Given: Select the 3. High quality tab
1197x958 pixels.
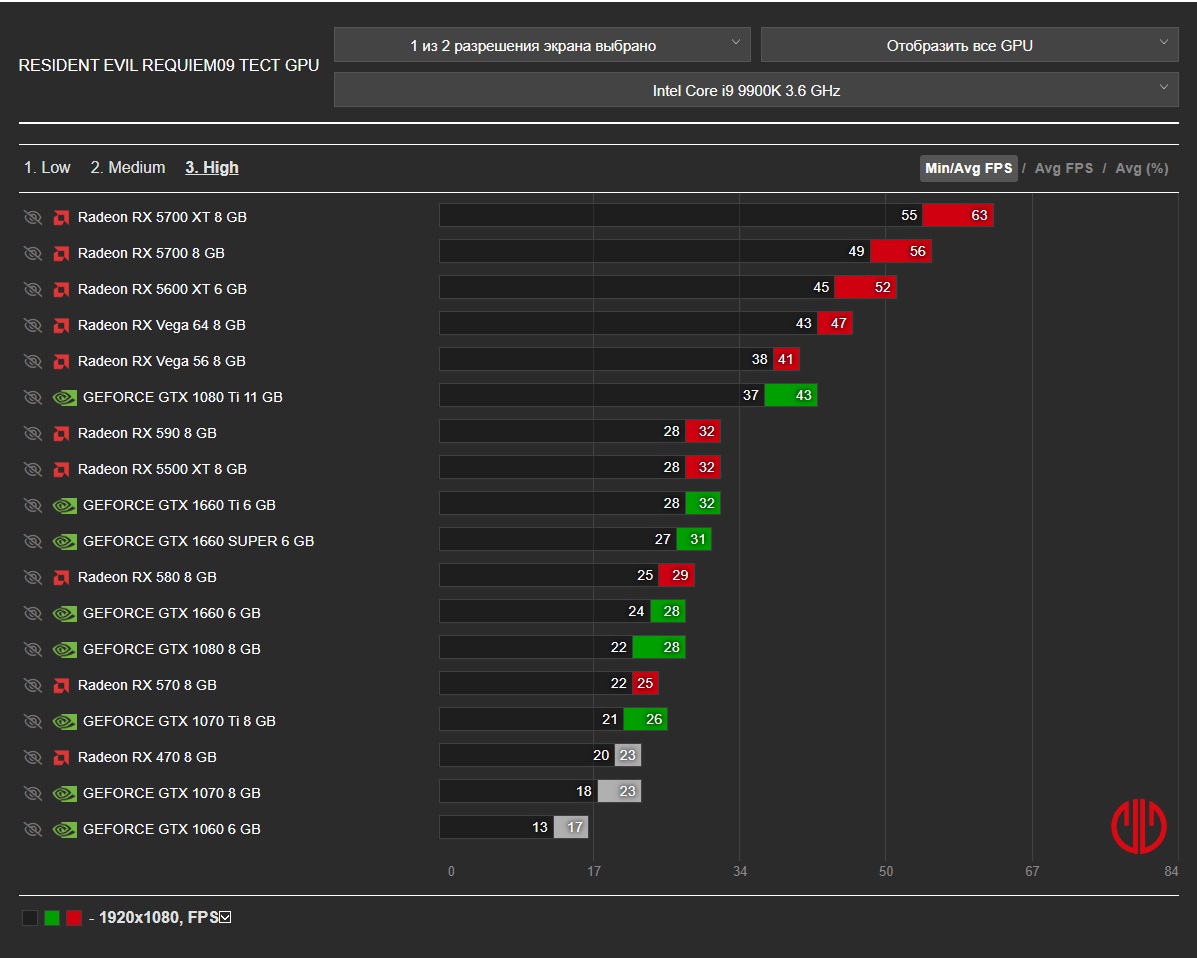Looking at the screenshot, I should point(211,167).
